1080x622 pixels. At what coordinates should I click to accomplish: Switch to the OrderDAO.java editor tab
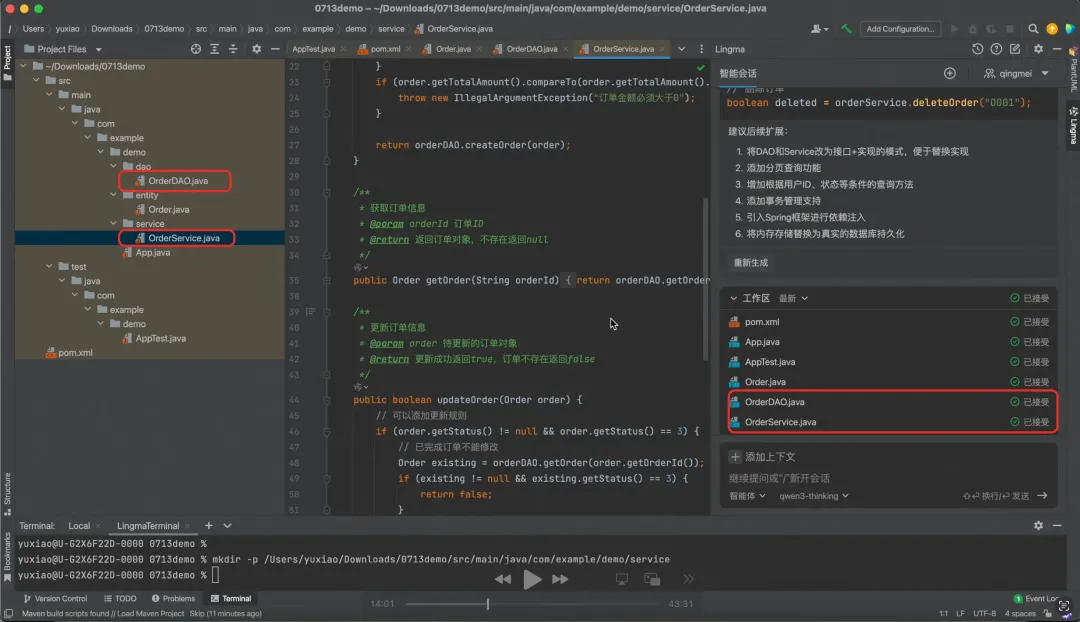click(x=530, y=49)
